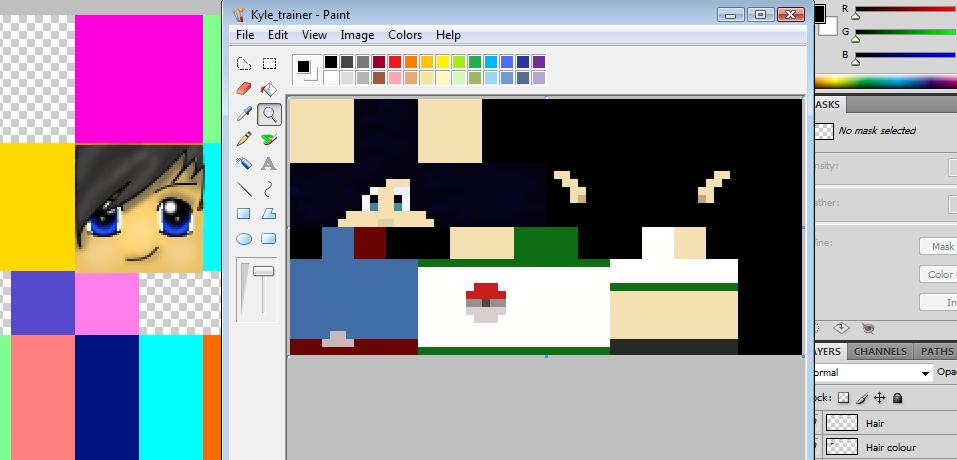The height and width of the screenshot is (460, 957).
Task: Toggle lock position in Layers panel
Action: [880, 398]
